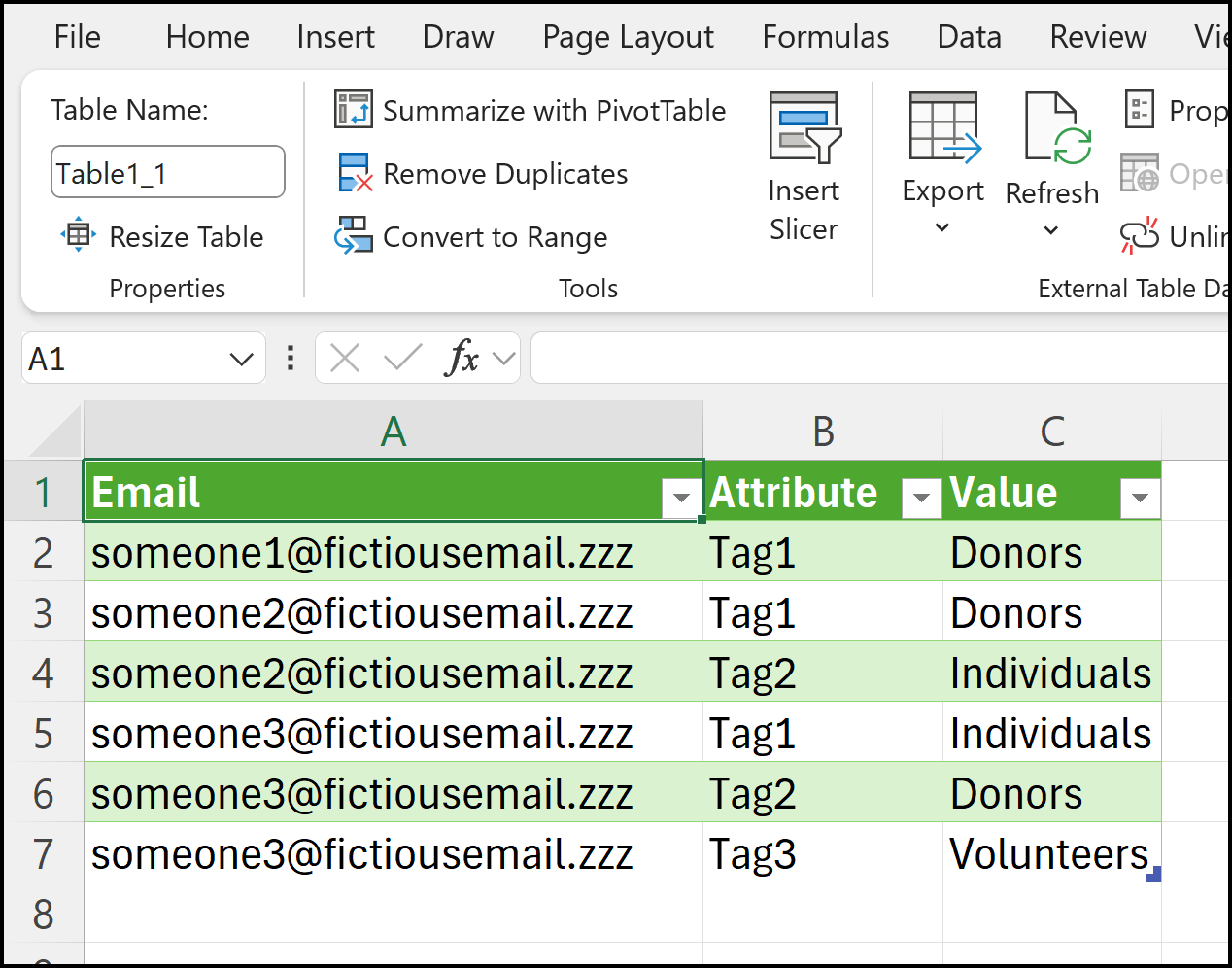The image size is (1232, 968).
Task: Click the Table Name input field
Action: click(x=167, y=171)
